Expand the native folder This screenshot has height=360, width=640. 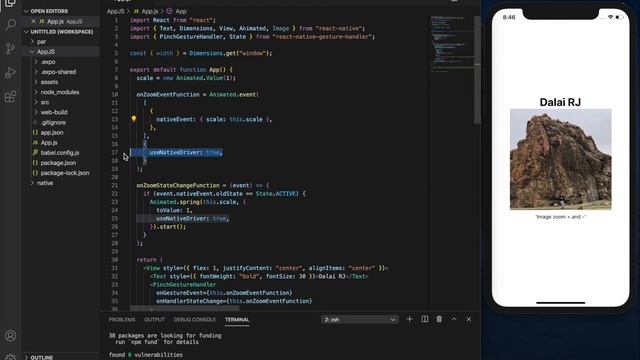(60, 183)
